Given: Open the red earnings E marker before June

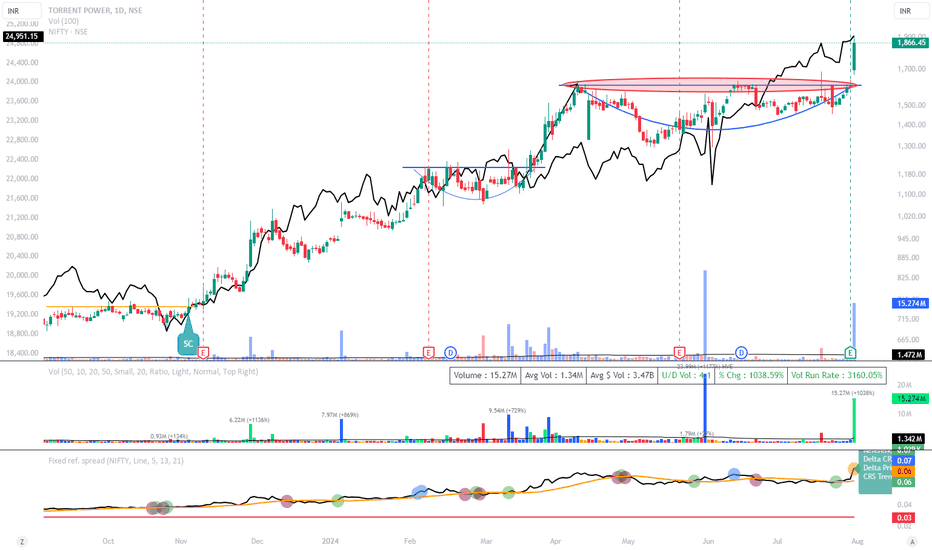Looking at the screenshot, I should coord(679,353).
